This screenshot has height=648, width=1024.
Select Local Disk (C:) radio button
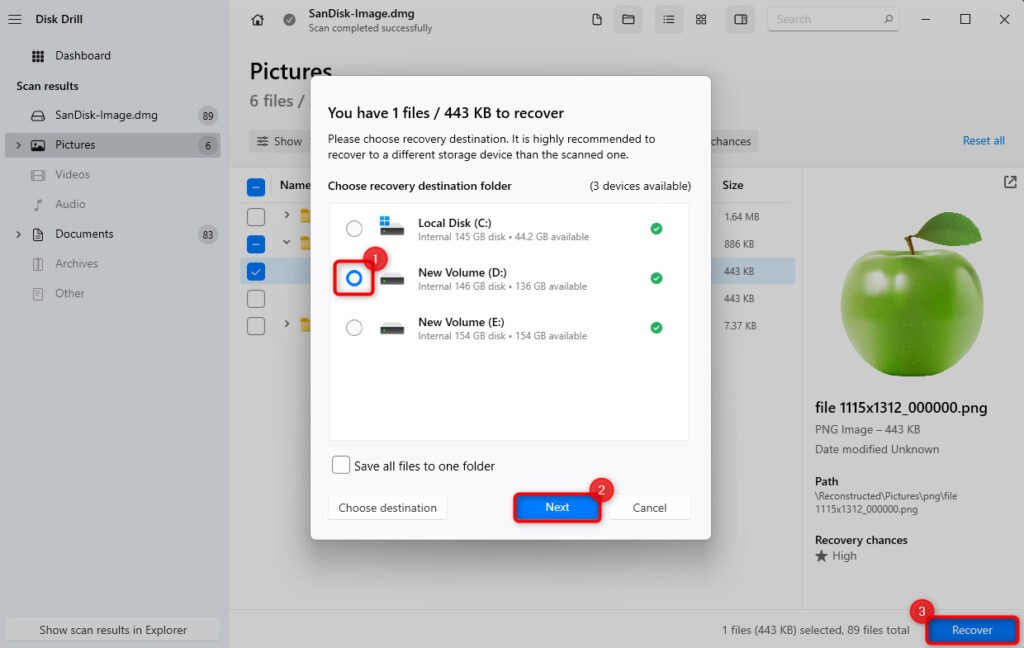(354, 229)
